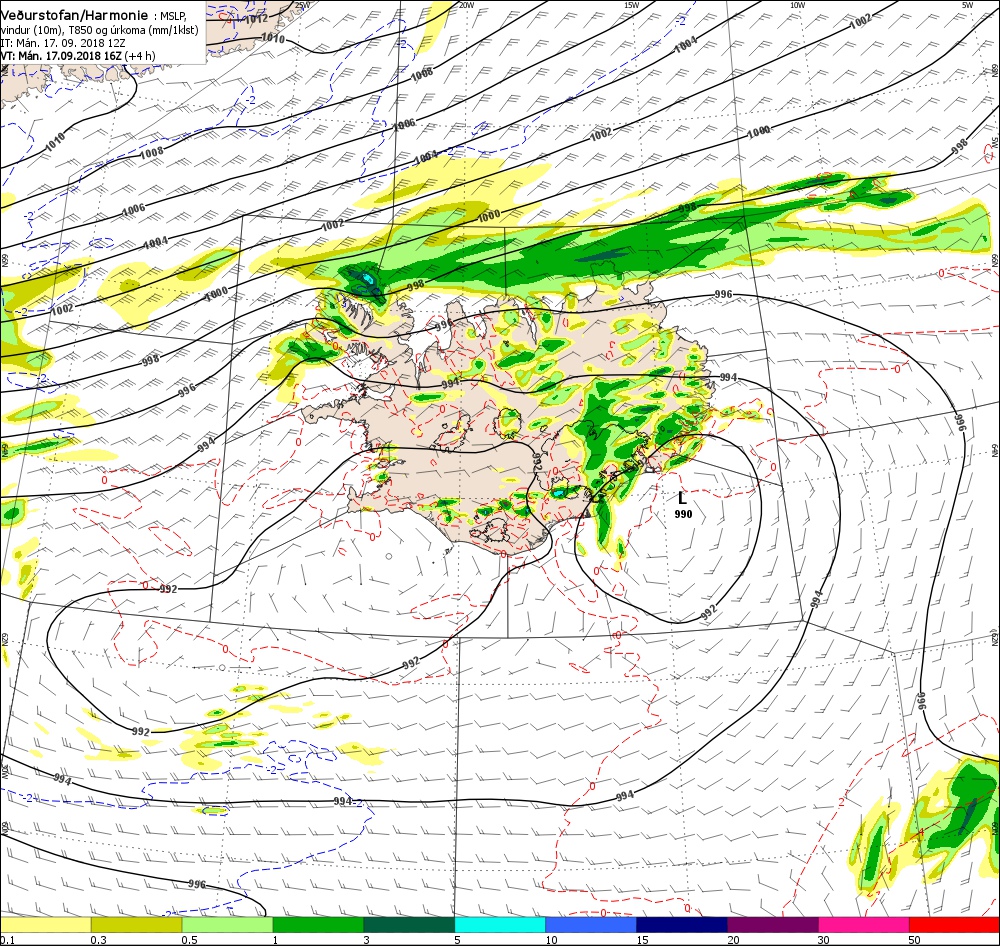
Task: Click the magenta 30 mm legend swatch
Action: [864, 925]
